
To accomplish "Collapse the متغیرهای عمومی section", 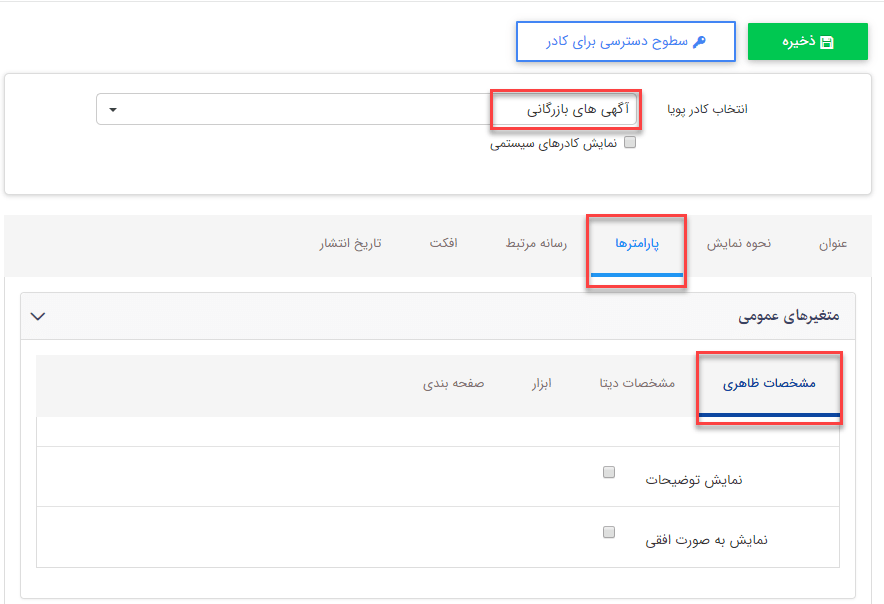I will (x=38, y=315).
